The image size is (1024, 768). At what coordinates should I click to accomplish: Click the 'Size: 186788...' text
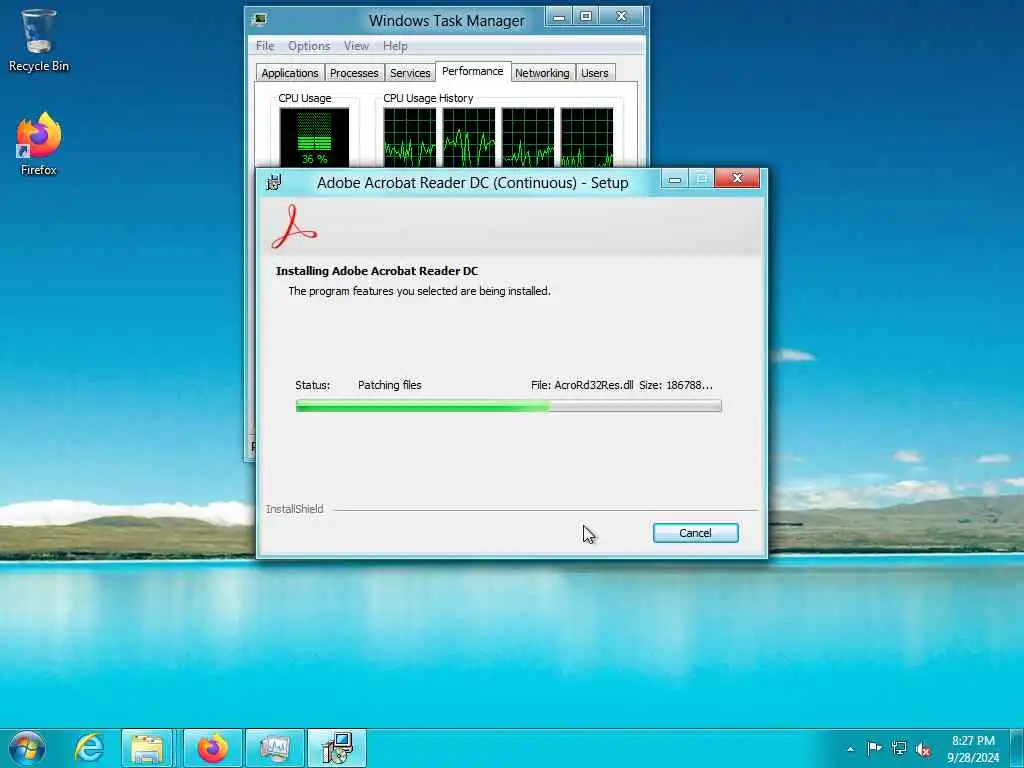pyautogui.click(x=676, y=385)
